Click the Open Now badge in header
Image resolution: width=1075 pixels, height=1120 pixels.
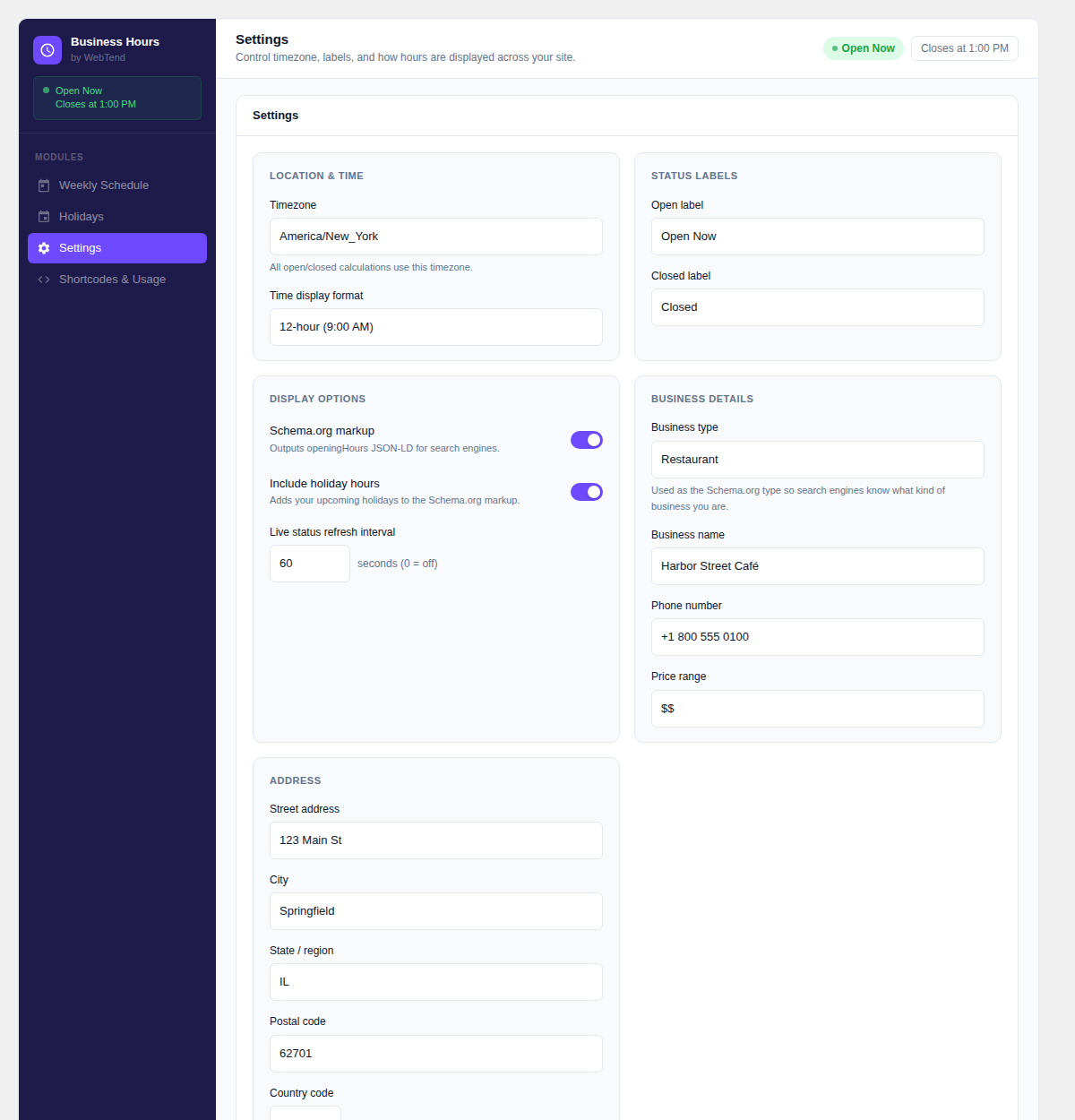coord(864,48)
